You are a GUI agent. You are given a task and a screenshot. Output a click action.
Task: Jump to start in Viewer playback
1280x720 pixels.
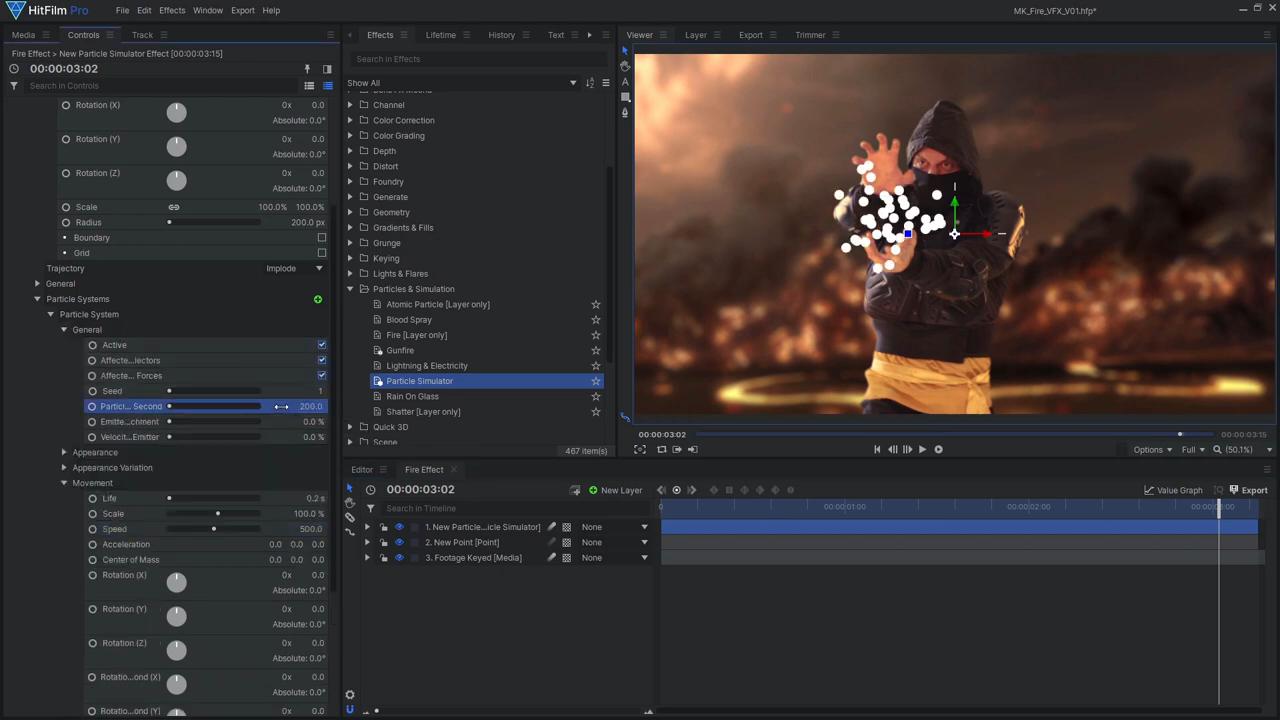tap(877, 450)
